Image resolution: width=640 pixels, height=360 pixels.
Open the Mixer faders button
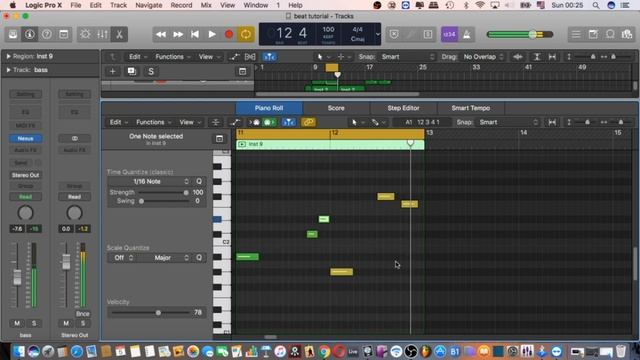pos(102,34)
